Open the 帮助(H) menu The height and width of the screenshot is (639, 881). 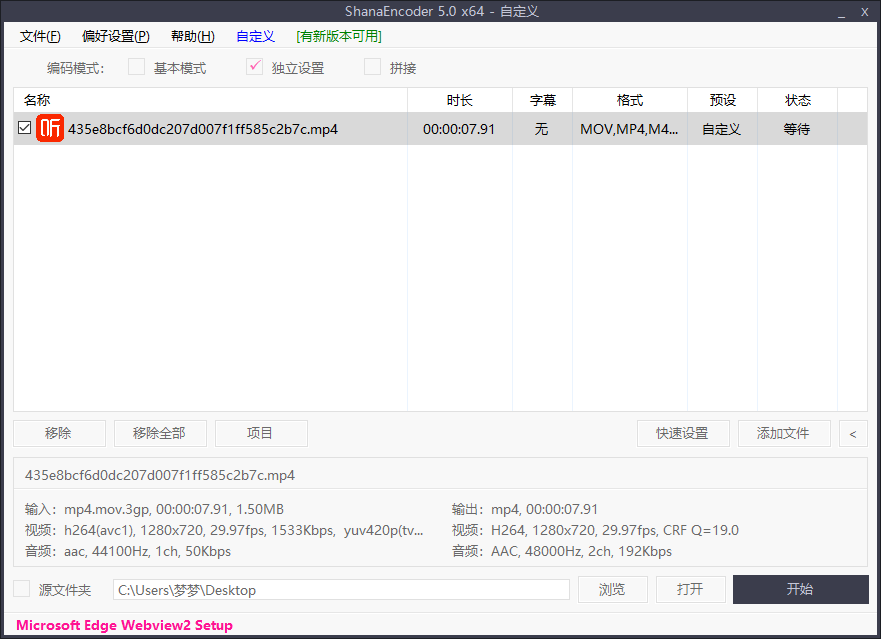click(x=191, y=36)
